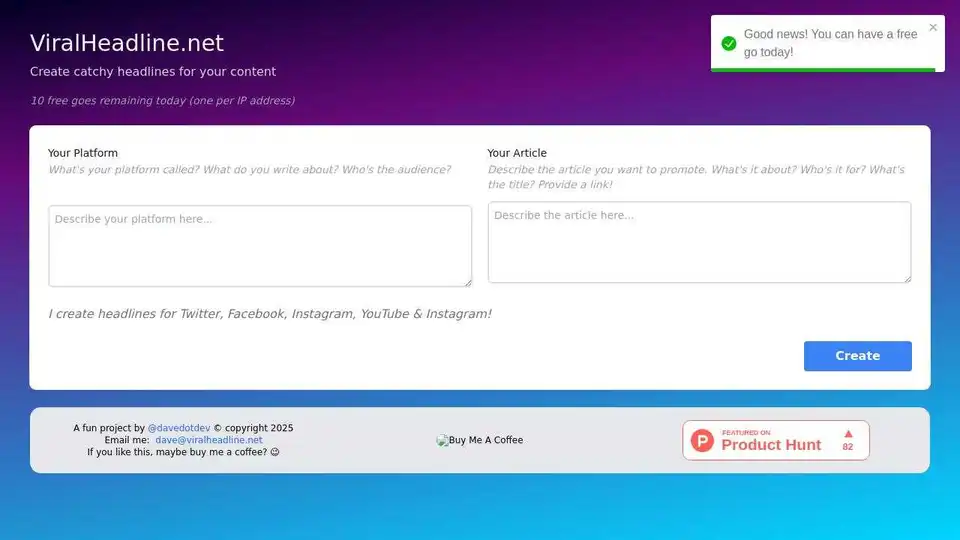Open the @davedotdev profile link
The height and width of the screenshot is (540, 960).
(x=179, y=428)
